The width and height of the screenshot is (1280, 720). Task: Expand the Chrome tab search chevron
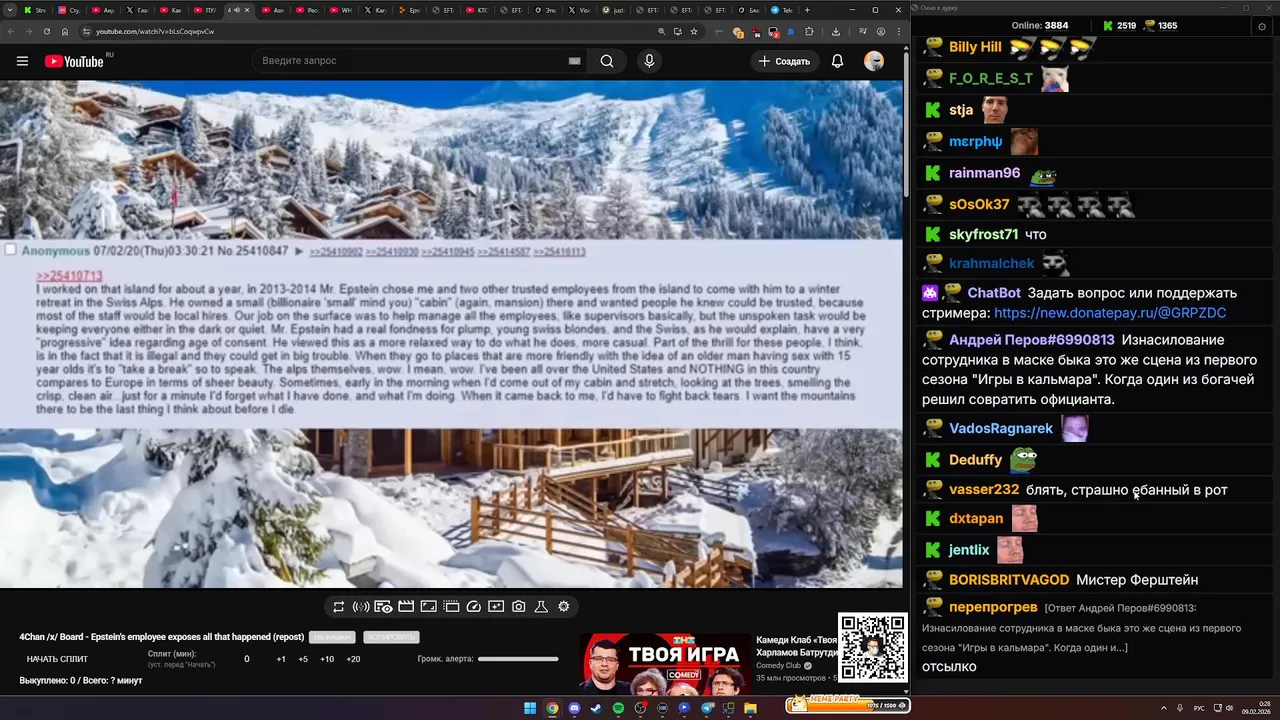pos(11,10)
